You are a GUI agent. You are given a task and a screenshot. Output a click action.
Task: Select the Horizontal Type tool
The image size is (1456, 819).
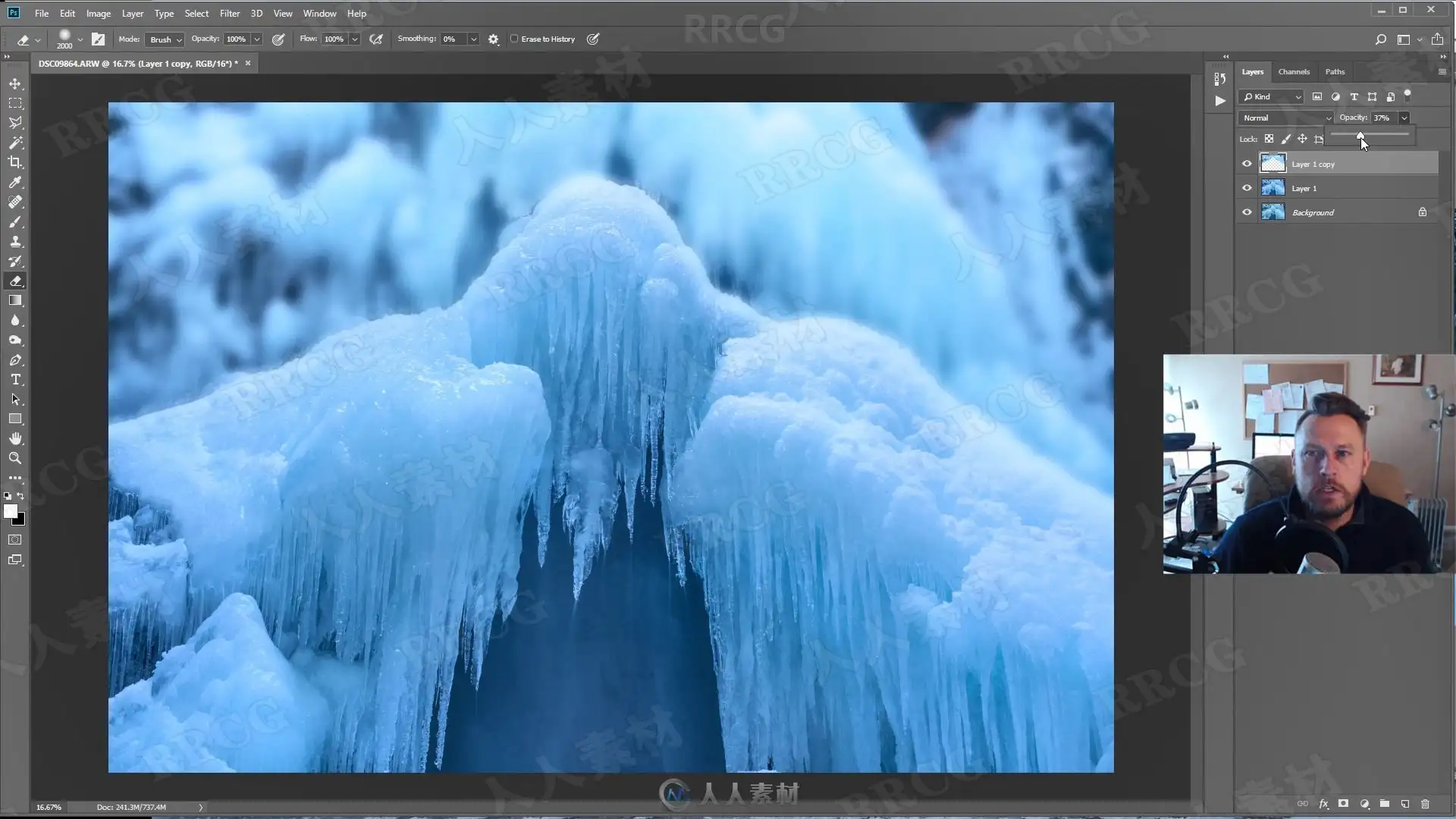(15, 379)
